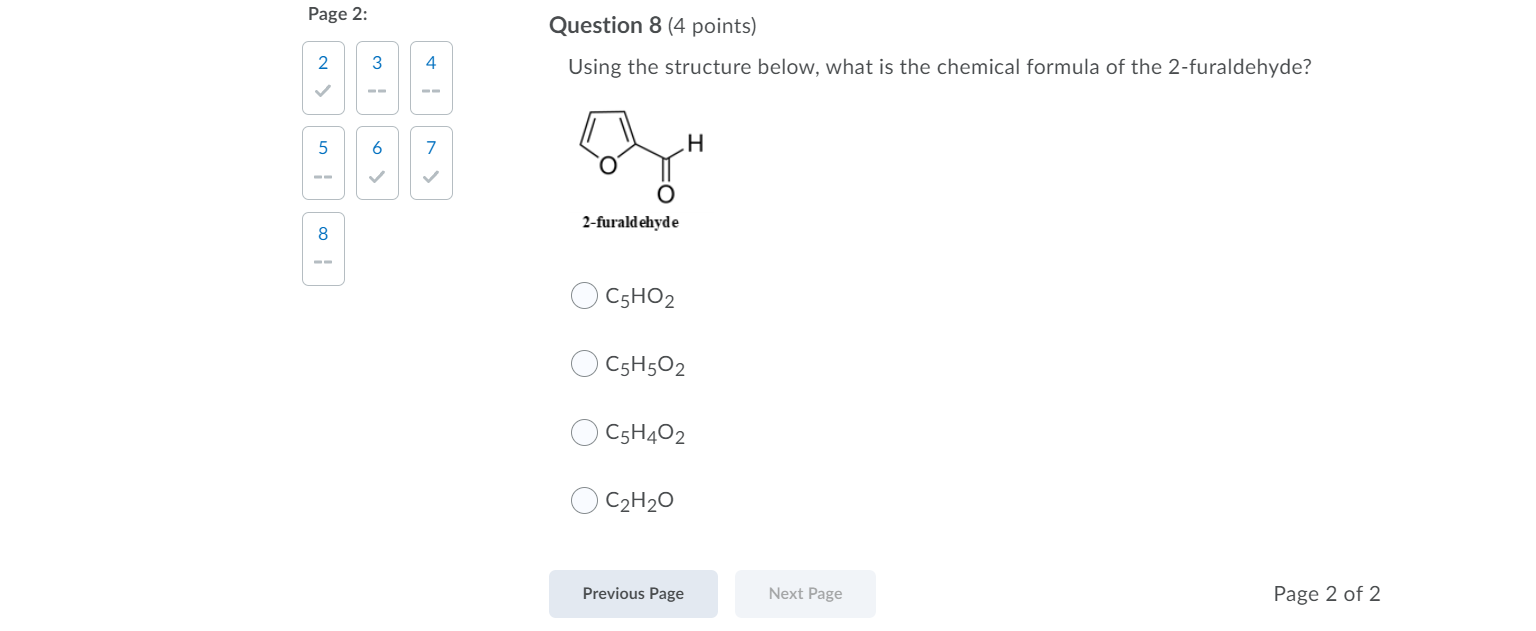The image size is (1536, 631).
Task: Click the Next Page button
Action: click(x=805, y=593)
